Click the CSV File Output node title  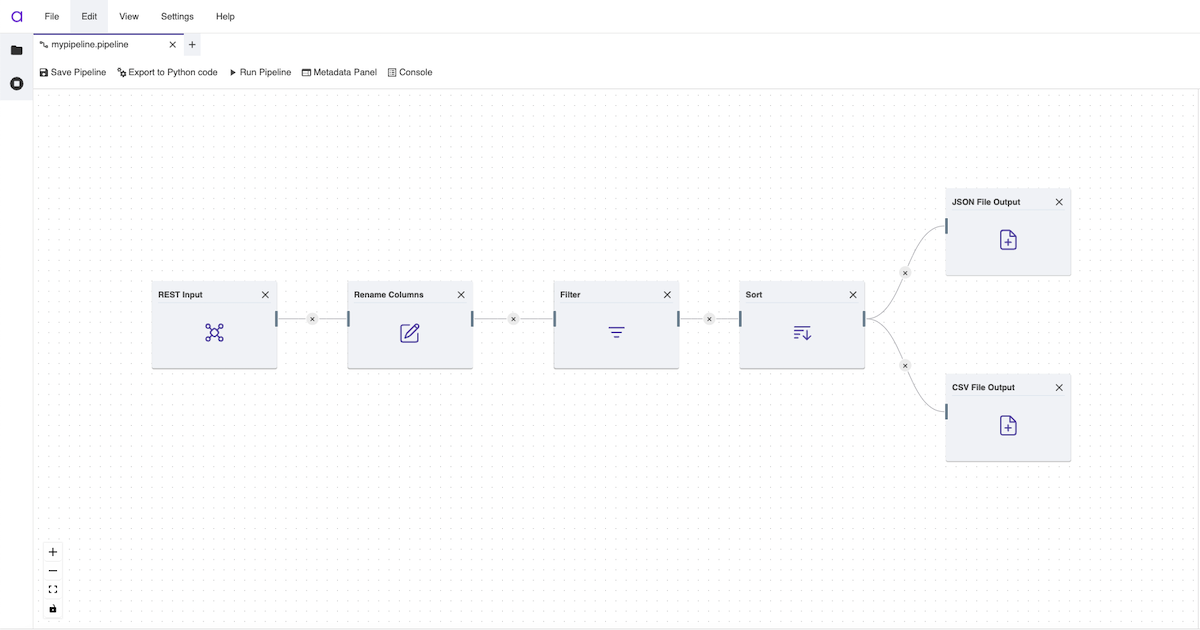click(x=983, y=388)
